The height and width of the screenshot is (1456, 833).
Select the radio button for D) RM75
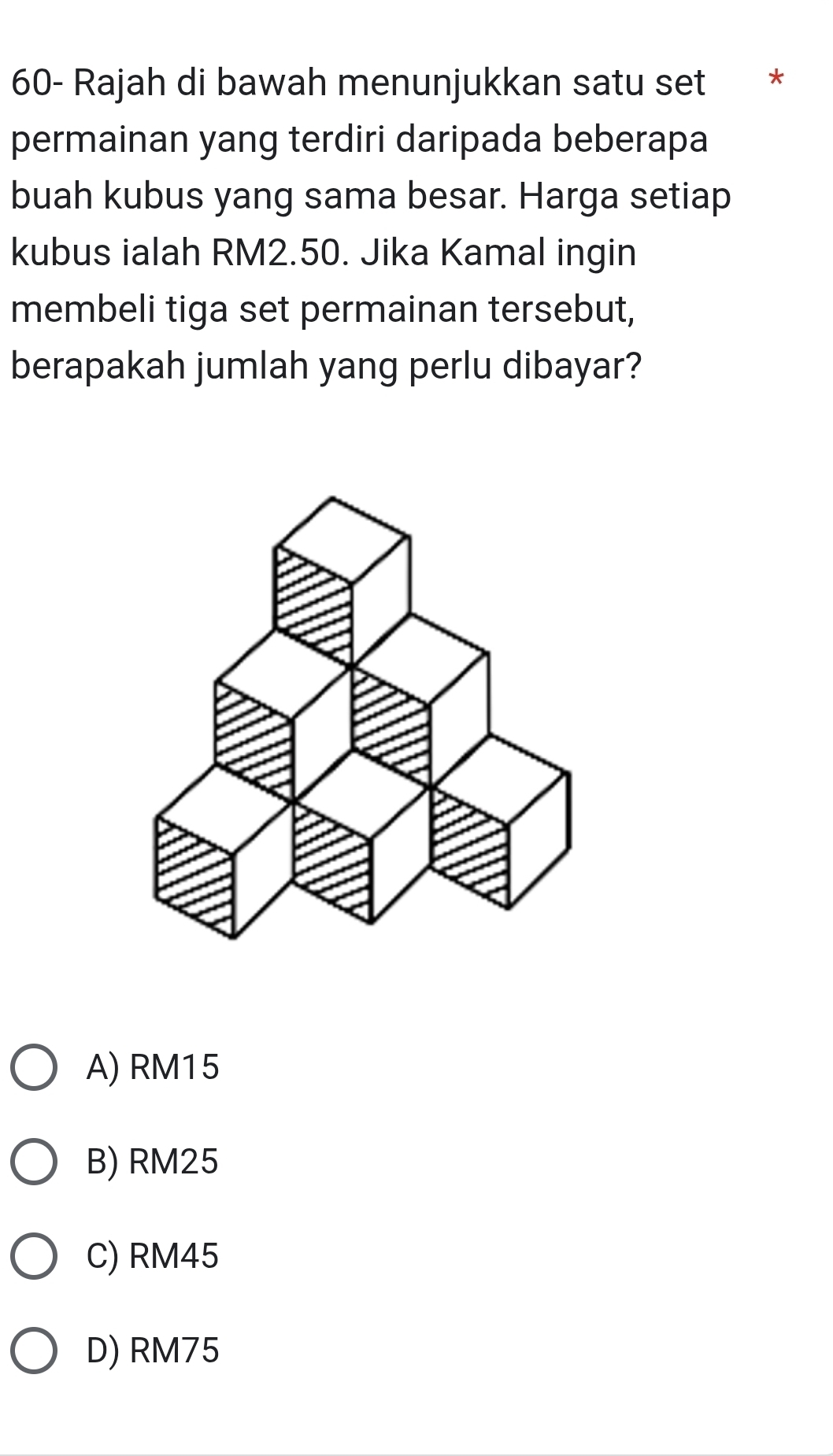pos(34,1351)
